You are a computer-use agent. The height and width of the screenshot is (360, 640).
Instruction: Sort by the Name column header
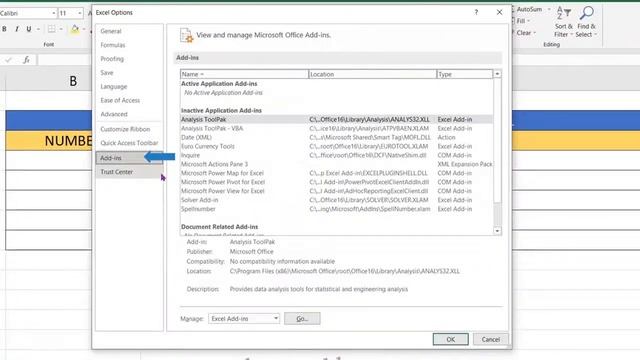(244, 74)
